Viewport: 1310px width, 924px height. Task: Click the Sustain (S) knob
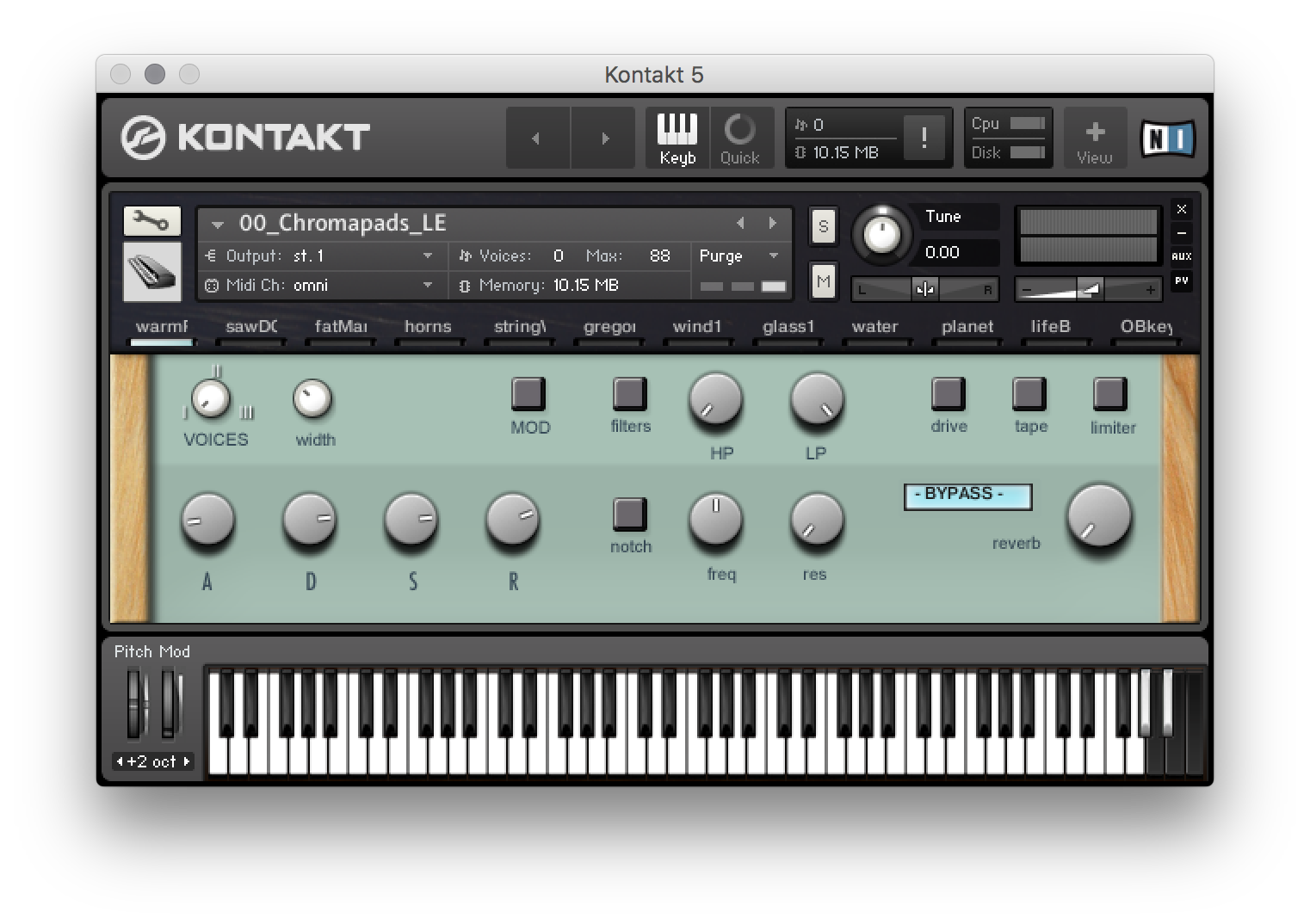coord(411,520)
